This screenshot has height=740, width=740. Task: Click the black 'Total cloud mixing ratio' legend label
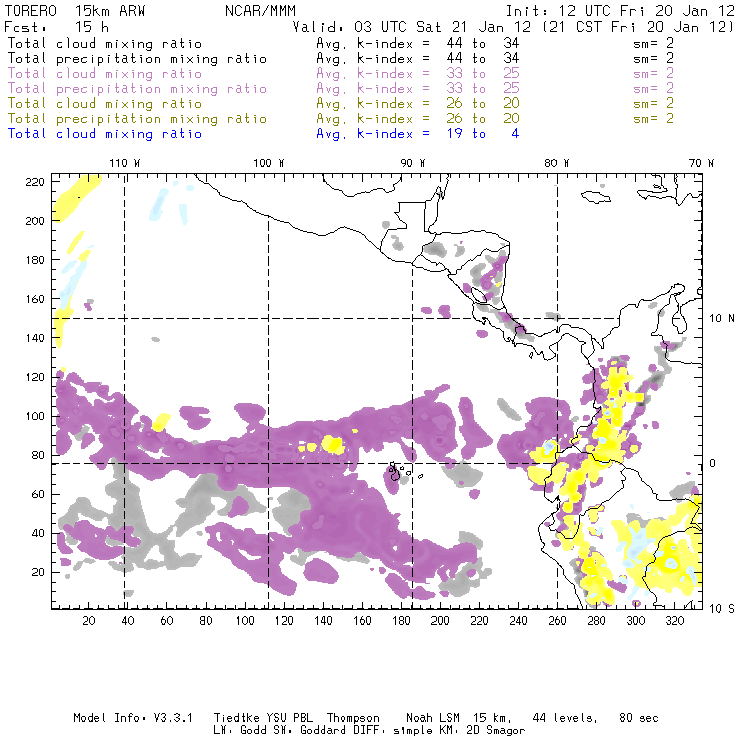[x=105, y=43]
